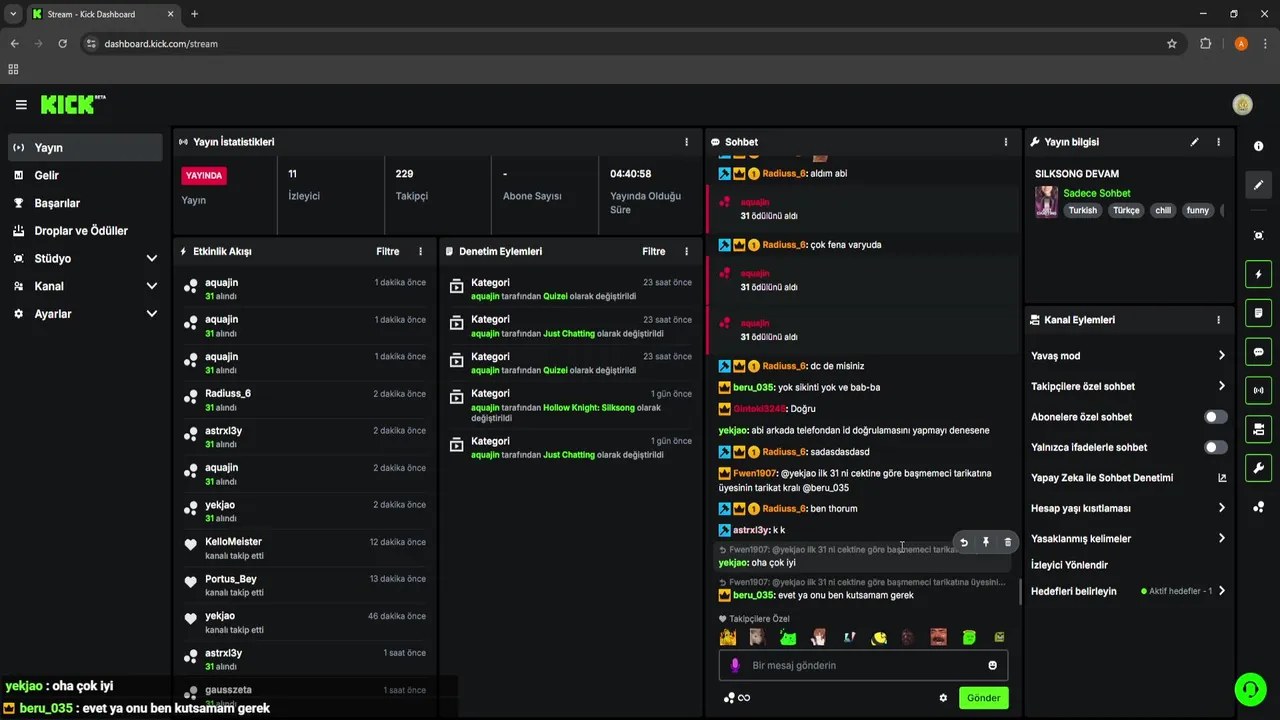The height and width of the screenshot is (720, 1280).
Task: Go to Başarılar in sidebar
Action: [85, 203]
